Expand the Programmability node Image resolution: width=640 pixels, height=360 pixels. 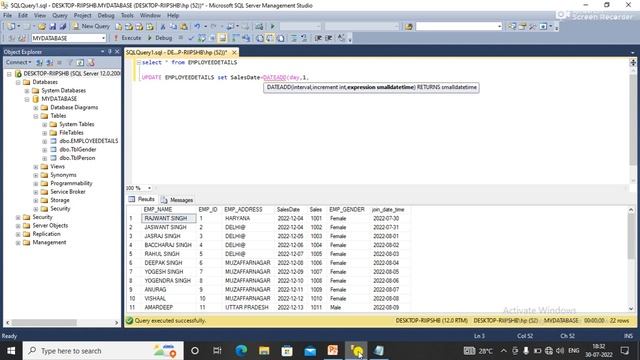point(36,184)
